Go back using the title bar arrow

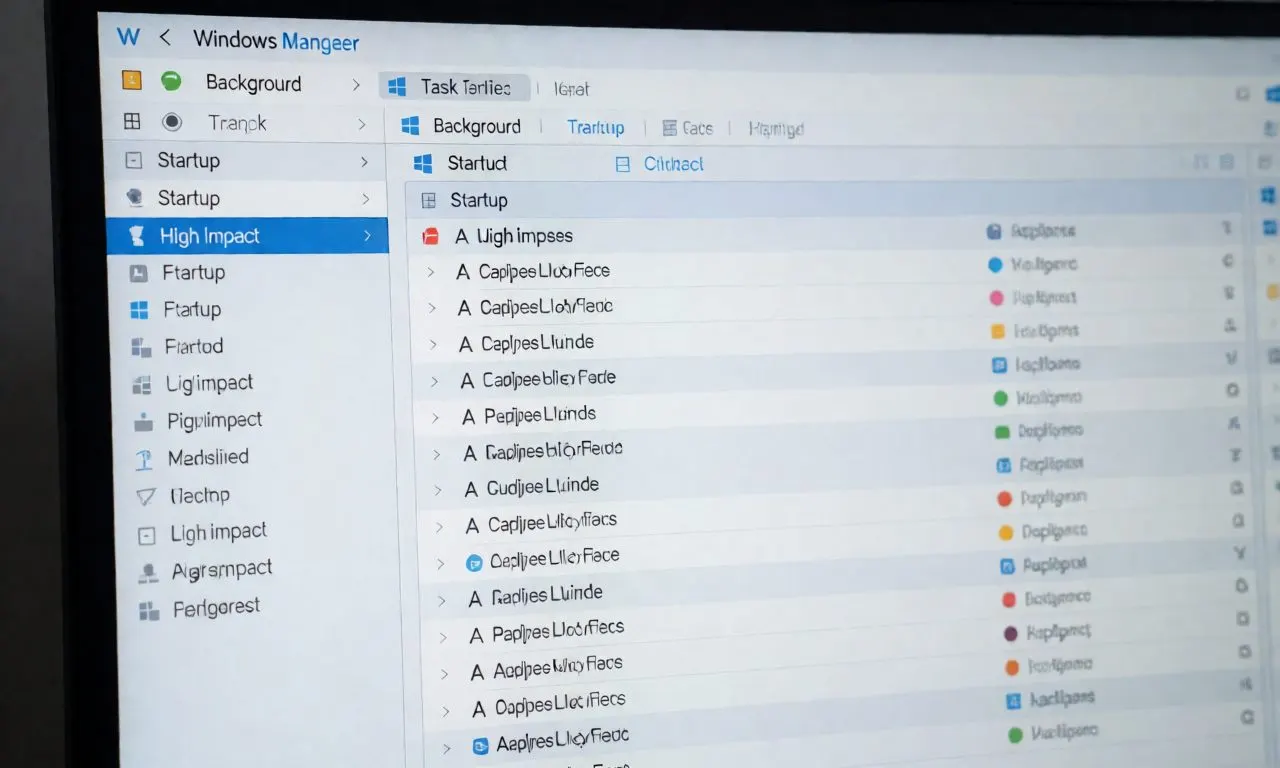click(166, 38)
